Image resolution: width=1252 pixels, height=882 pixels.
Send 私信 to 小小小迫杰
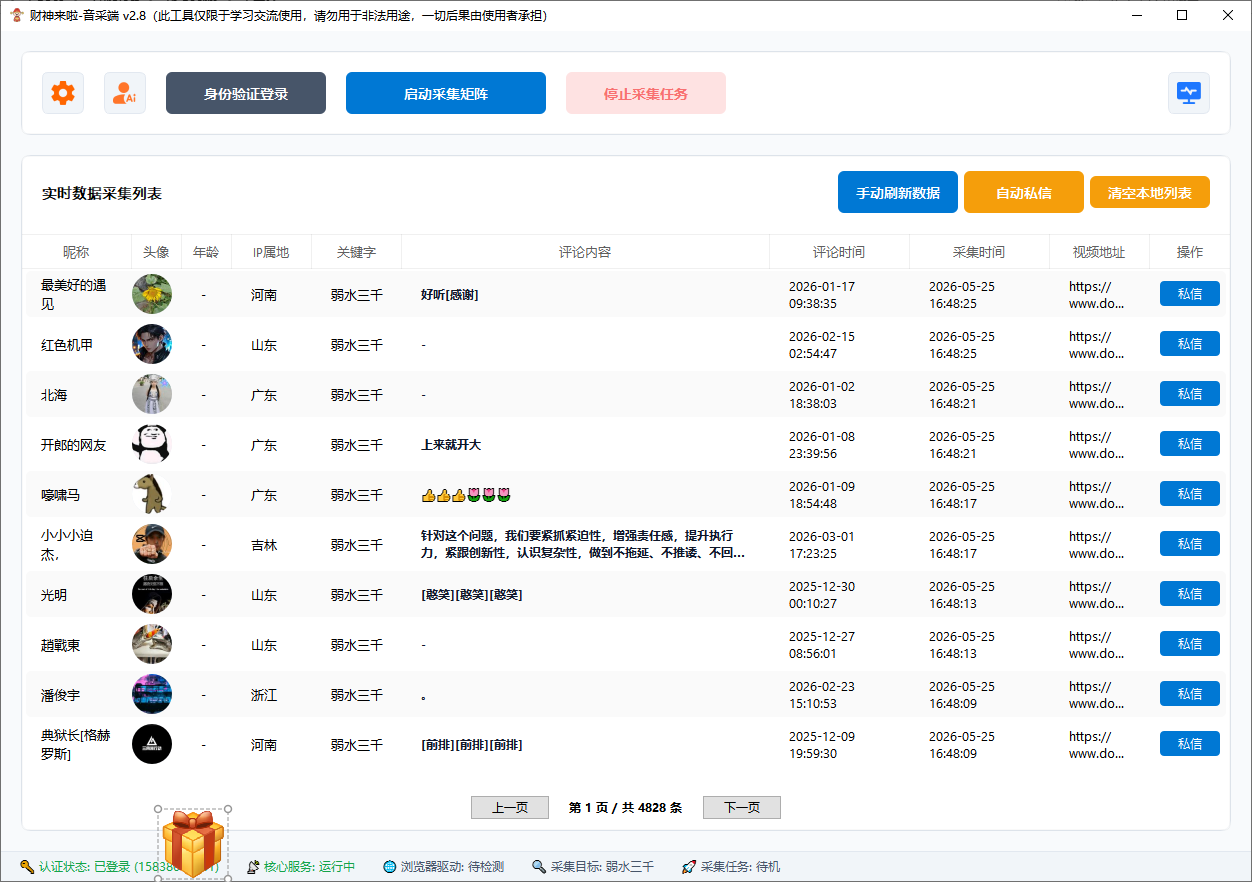(1190, 543)
